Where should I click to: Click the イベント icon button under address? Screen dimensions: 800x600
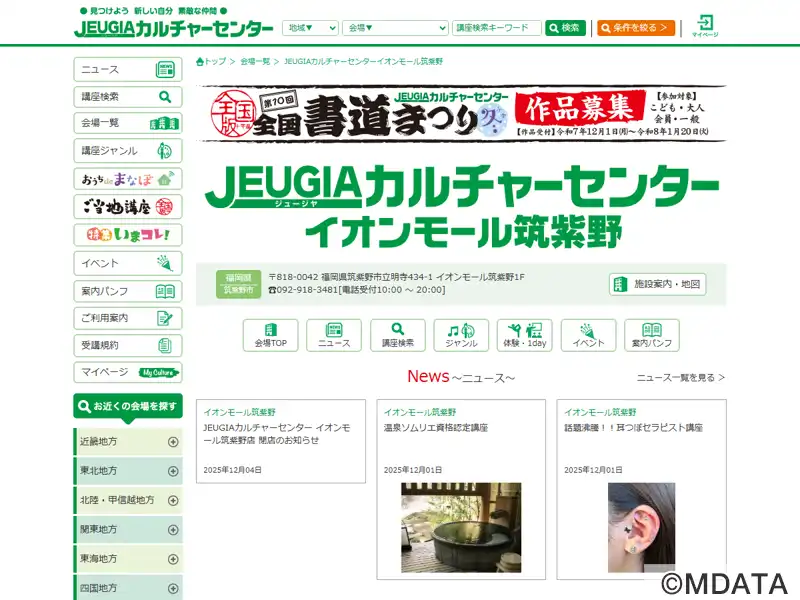click(x=588, y=335)
